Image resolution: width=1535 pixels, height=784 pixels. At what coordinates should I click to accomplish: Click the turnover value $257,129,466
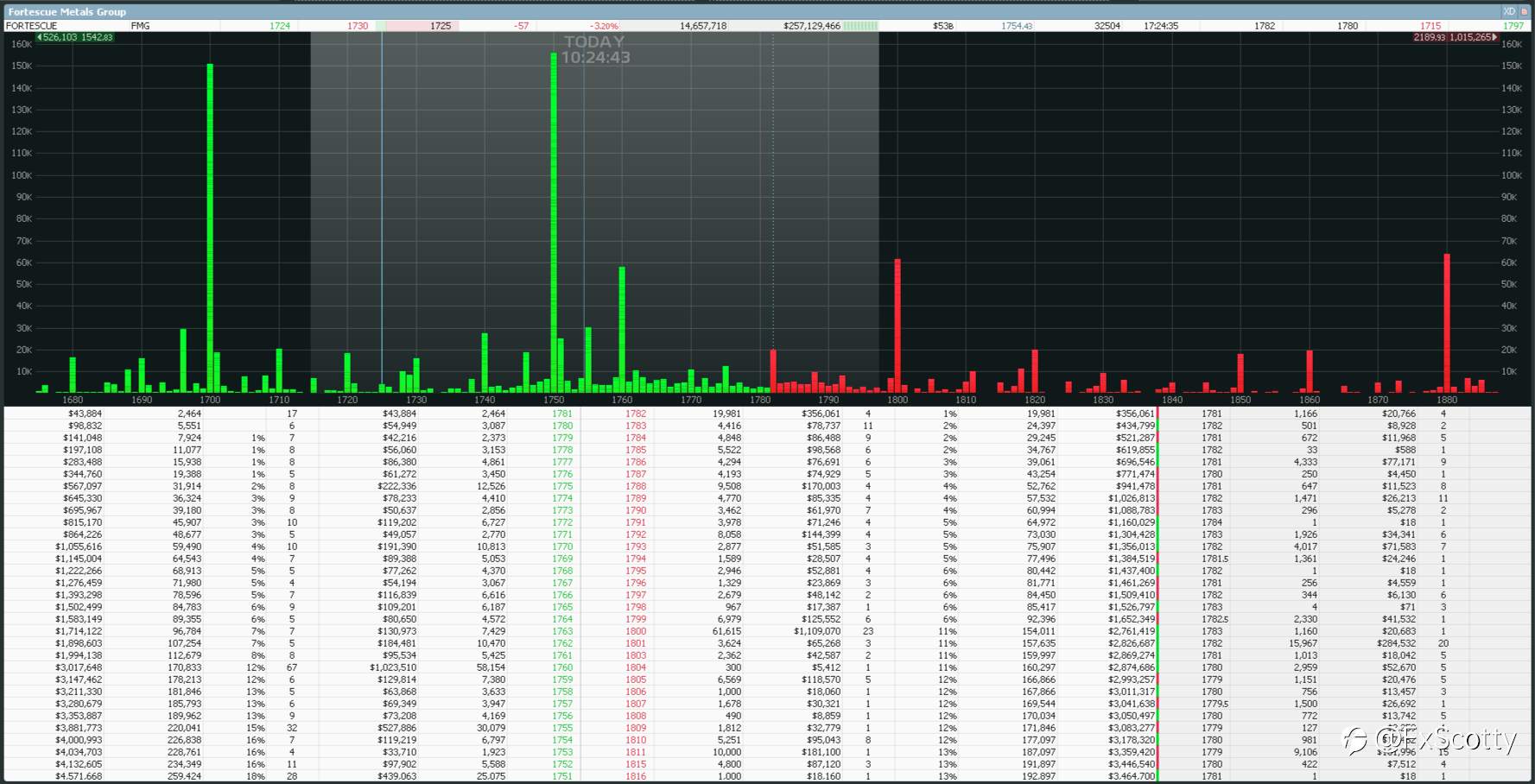click(x=812, y=26)
